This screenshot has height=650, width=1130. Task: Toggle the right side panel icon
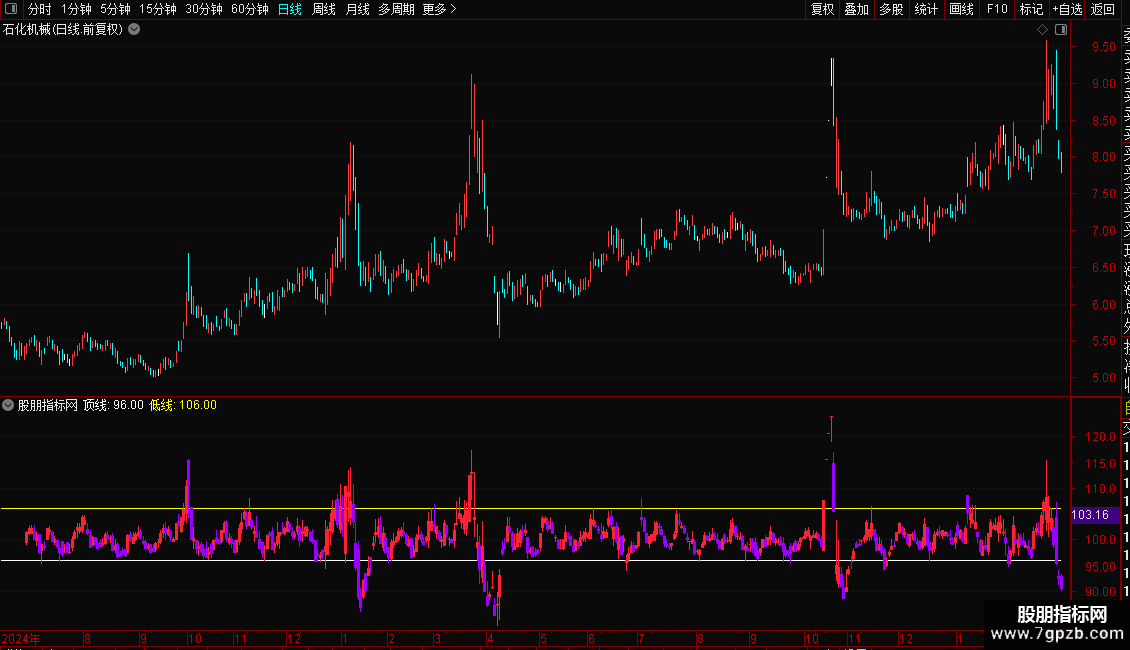pyautogui.click(x=1061, y=30)
